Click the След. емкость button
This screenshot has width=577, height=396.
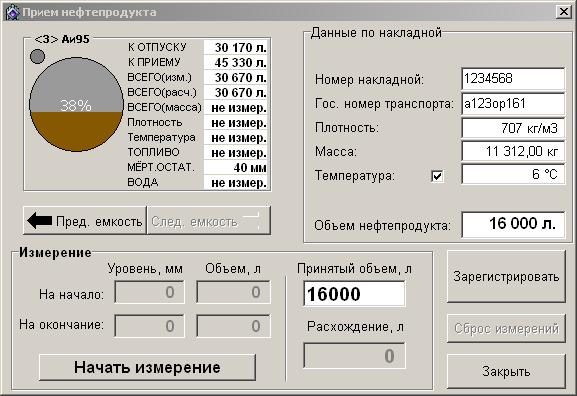(x=209, y=221)
